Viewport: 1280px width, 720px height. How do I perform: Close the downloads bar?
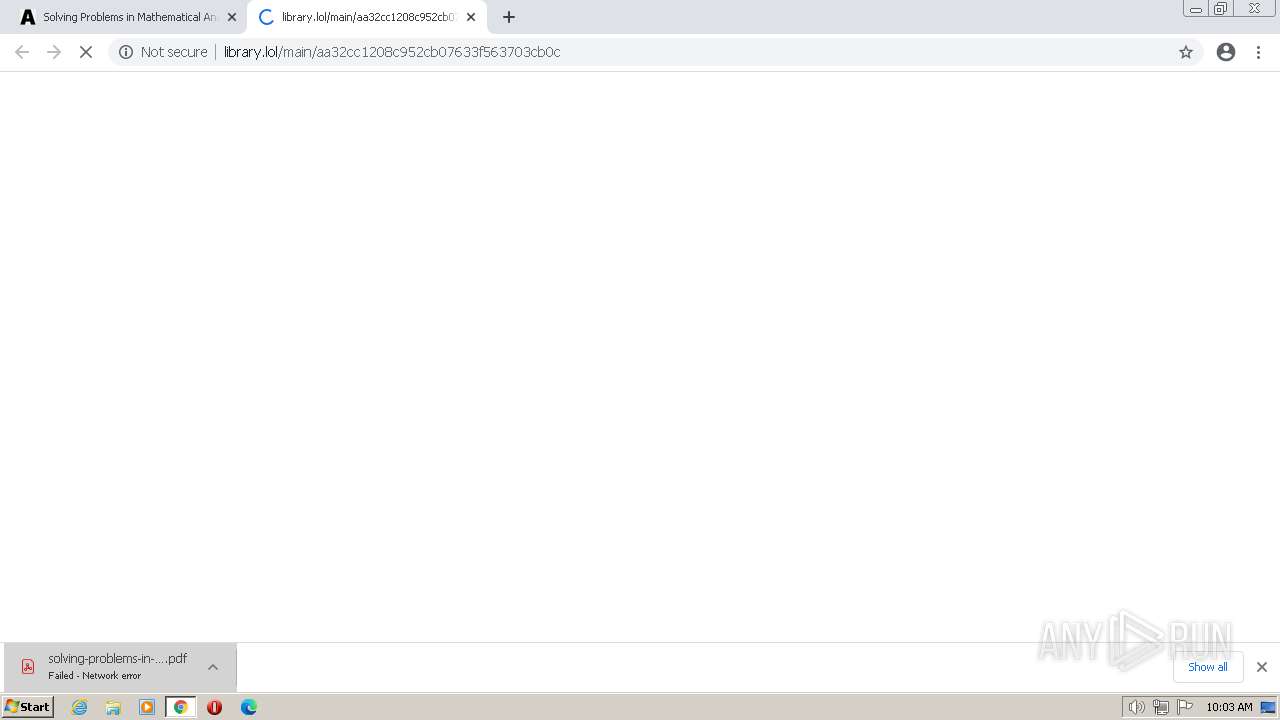point(1262,667)
